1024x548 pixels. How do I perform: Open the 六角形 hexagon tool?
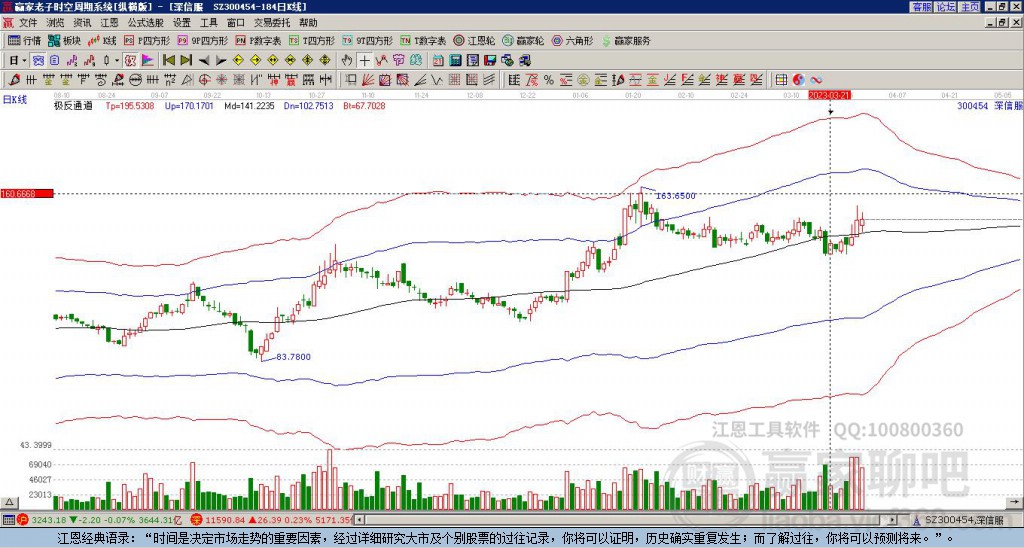(573, 40)
